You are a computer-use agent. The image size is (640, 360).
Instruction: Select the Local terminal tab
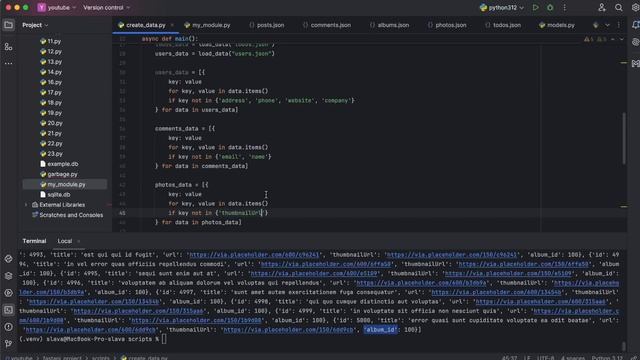pos(64,241)
